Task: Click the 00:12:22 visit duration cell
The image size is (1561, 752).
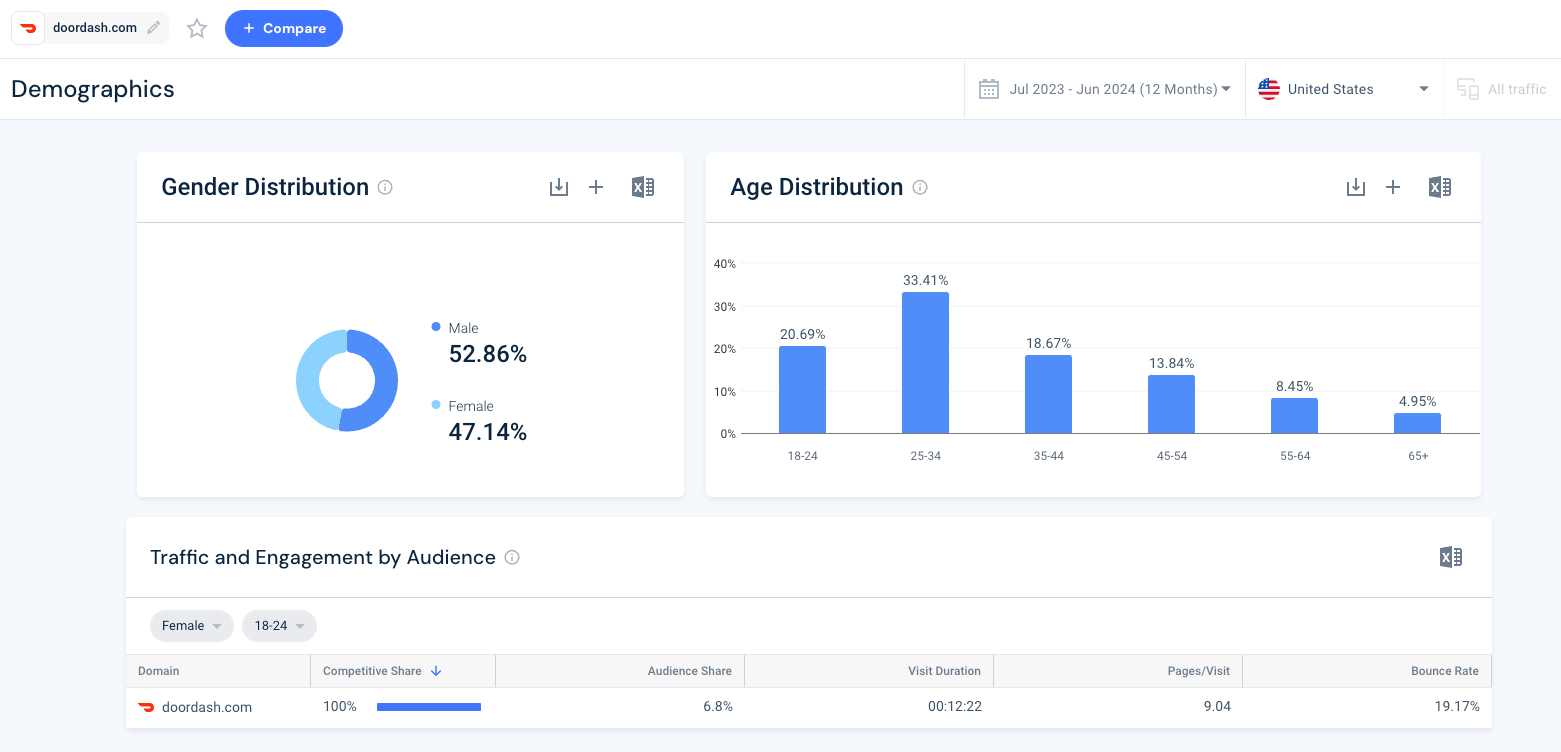Action: point(954,707)
